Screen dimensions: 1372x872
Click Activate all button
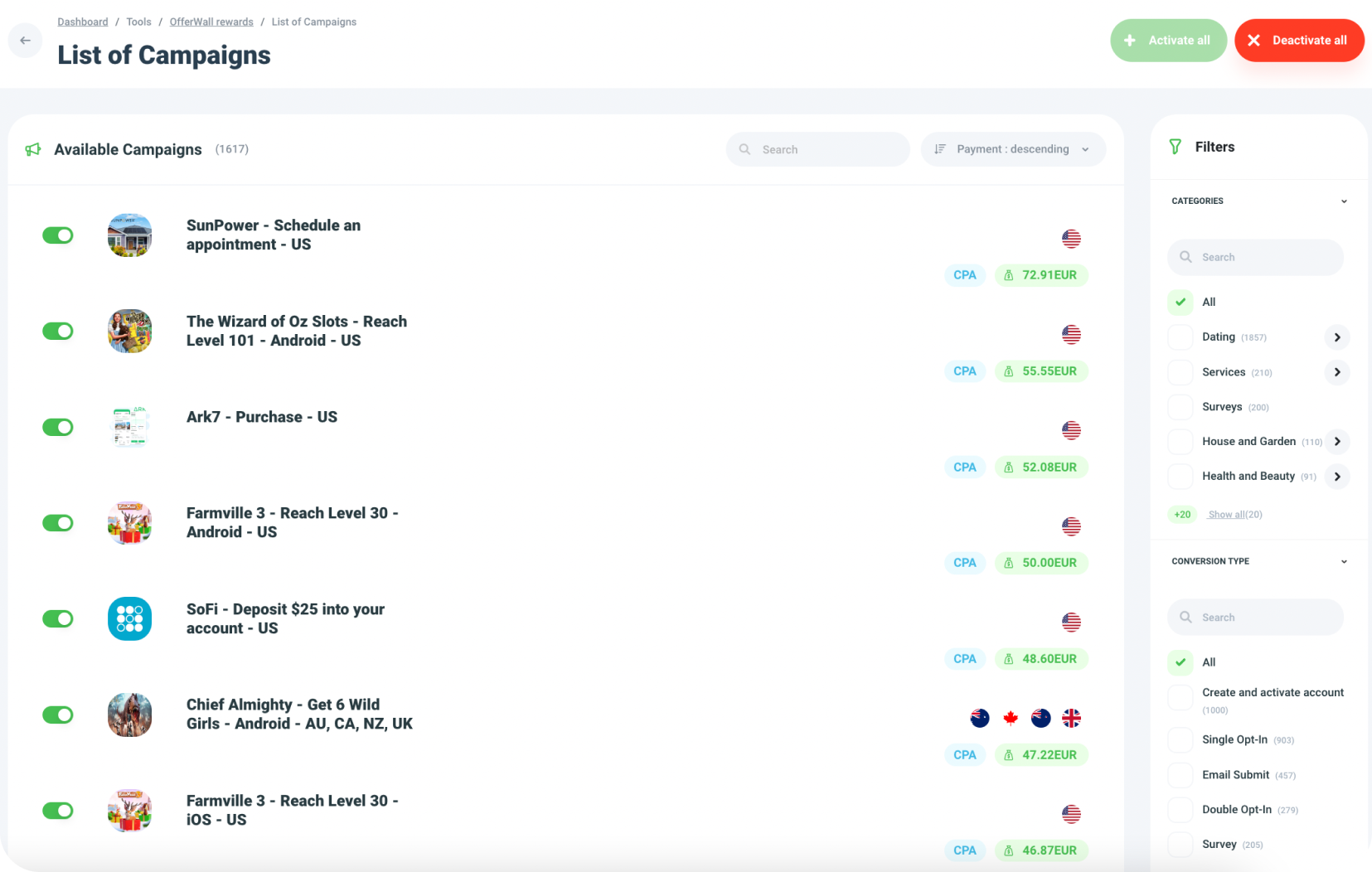pos(1168,41)
